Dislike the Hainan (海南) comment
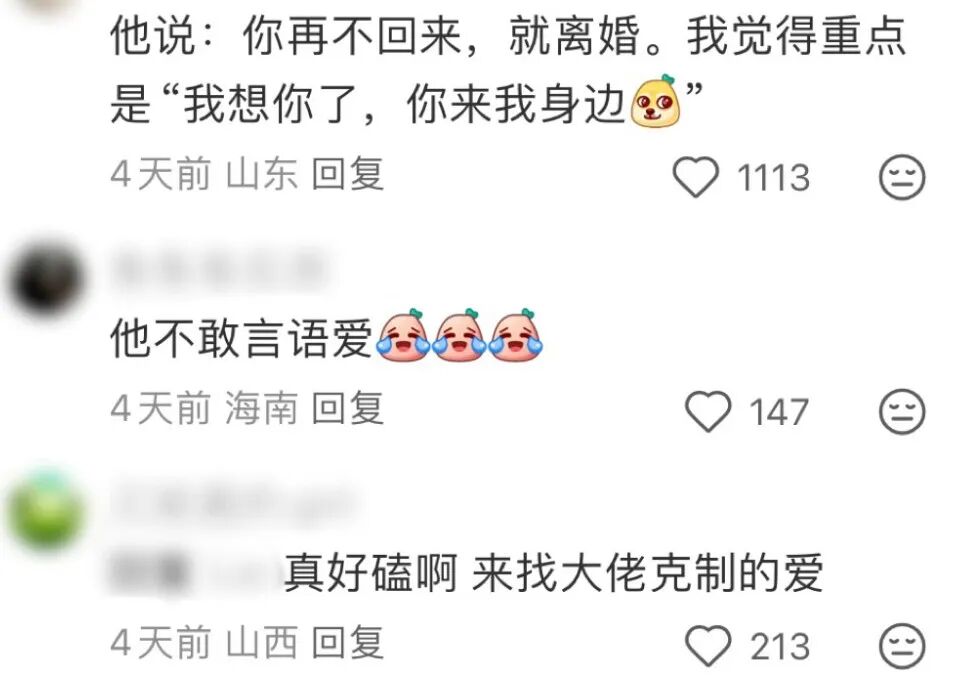 pos(902,411)
